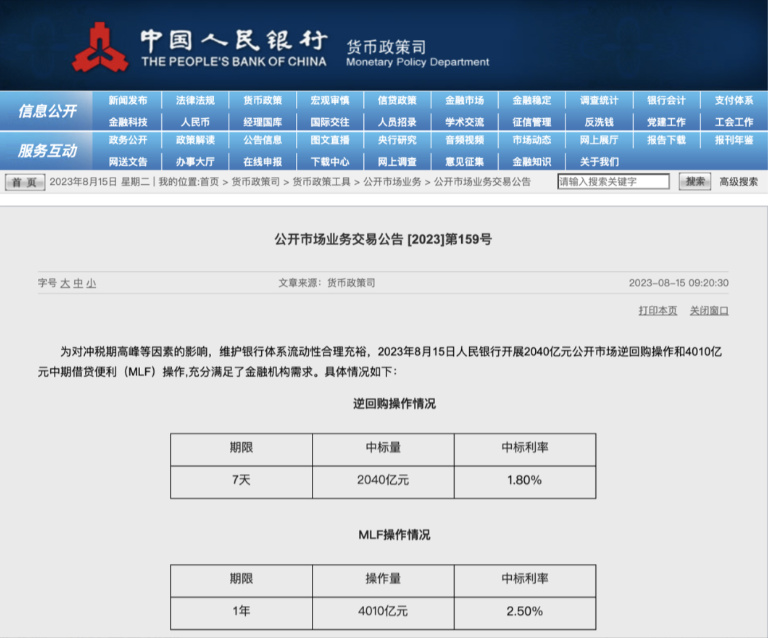The width and height of the screenshot is (768, 638).
Task: Click the 服务互动 section label
Action: pos(47,151)
